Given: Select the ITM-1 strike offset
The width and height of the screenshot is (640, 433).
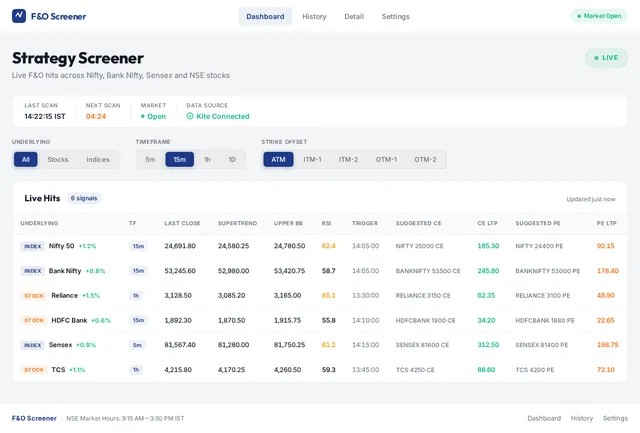Looking at the screenshot, I should pos(312,160).
